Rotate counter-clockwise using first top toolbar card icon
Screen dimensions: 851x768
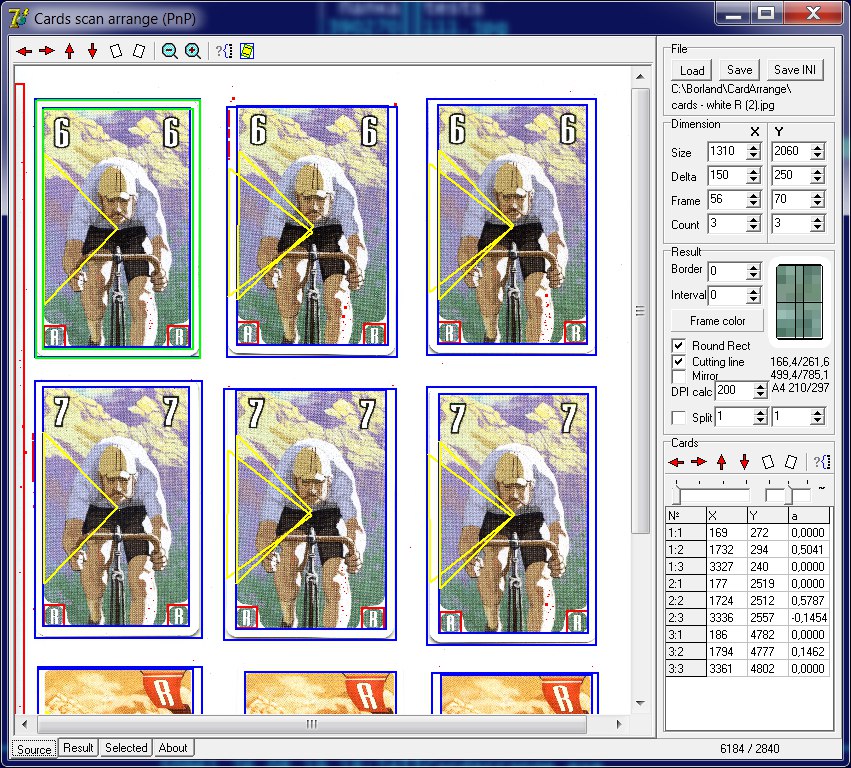pos(116,51)
